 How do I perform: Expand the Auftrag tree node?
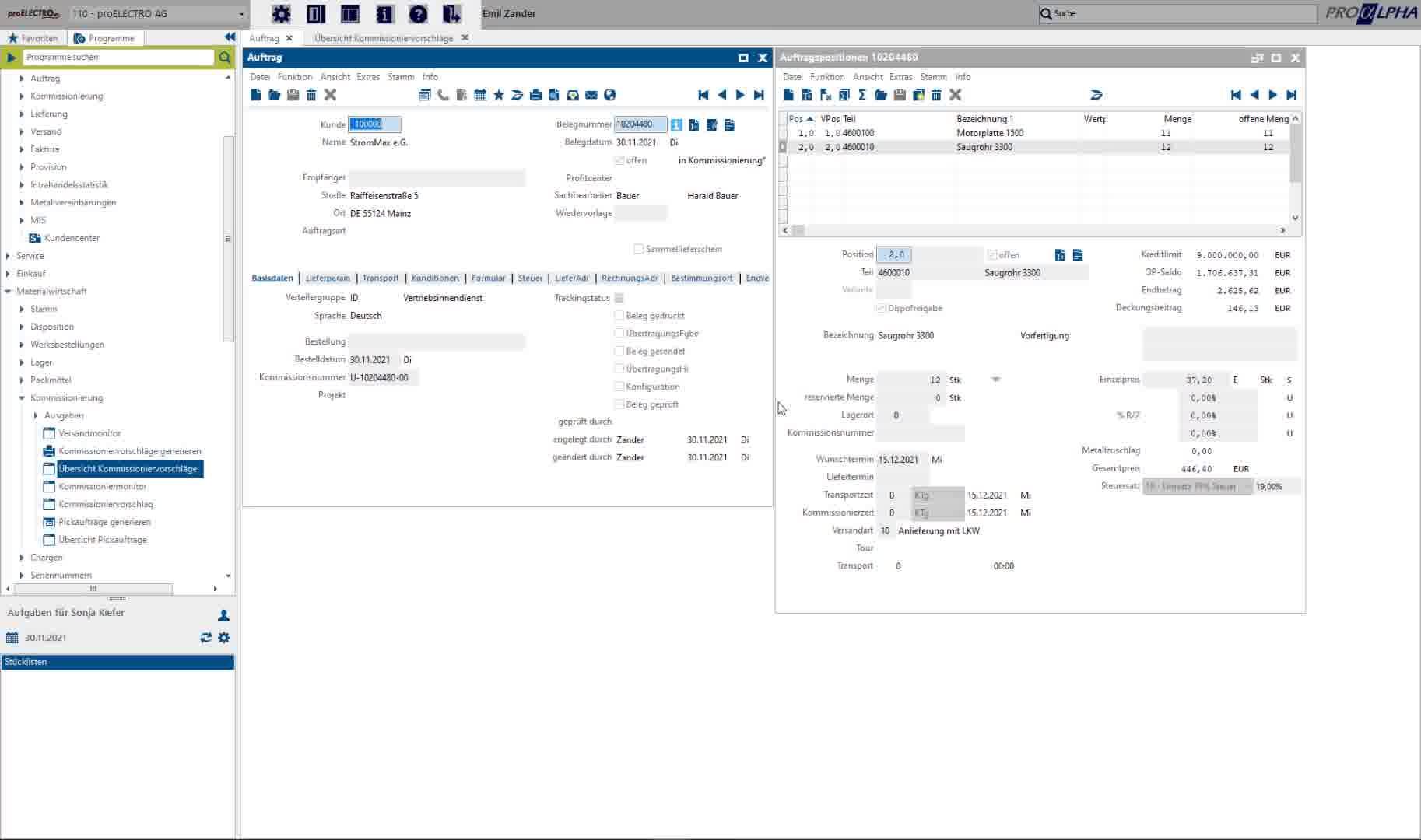[22, 79]
